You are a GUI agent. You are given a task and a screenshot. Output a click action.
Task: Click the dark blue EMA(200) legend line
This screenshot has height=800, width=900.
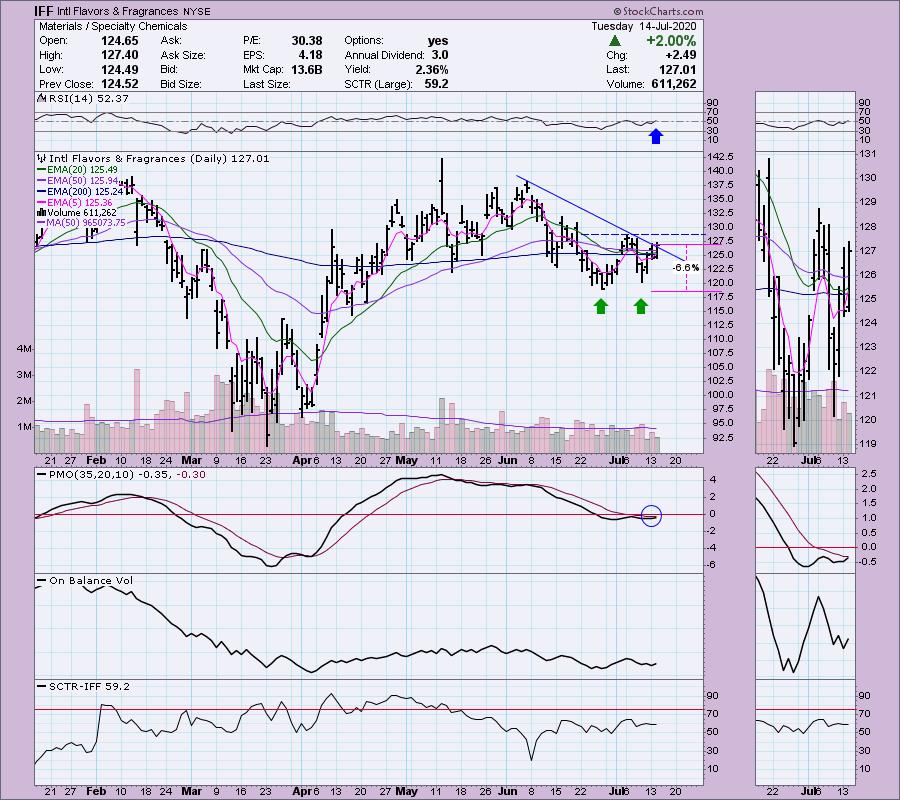(x=41, y=192)
